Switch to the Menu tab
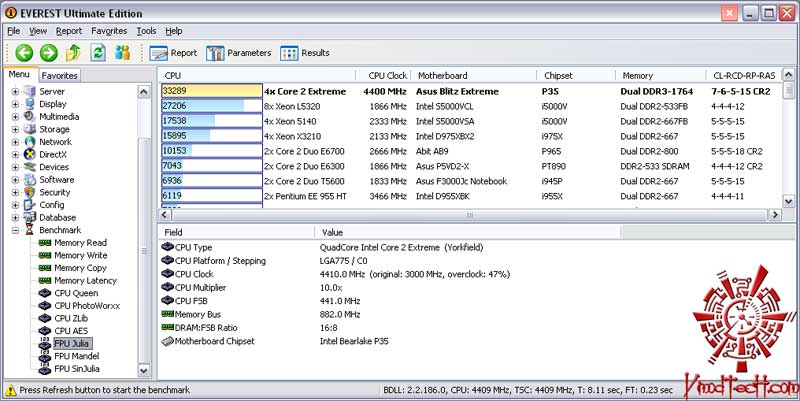The height and width of the screenshot is (401, 800). (x=19, y=74)
